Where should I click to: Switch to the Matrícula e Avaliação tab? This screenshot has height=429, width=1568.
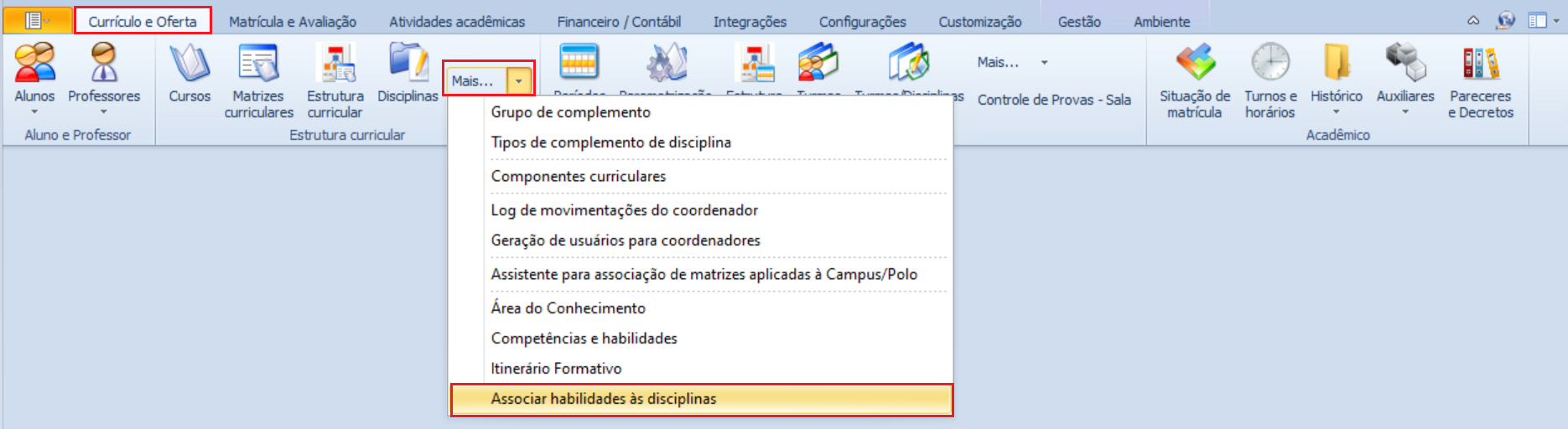pyautogui.click(x=293, y=22)
